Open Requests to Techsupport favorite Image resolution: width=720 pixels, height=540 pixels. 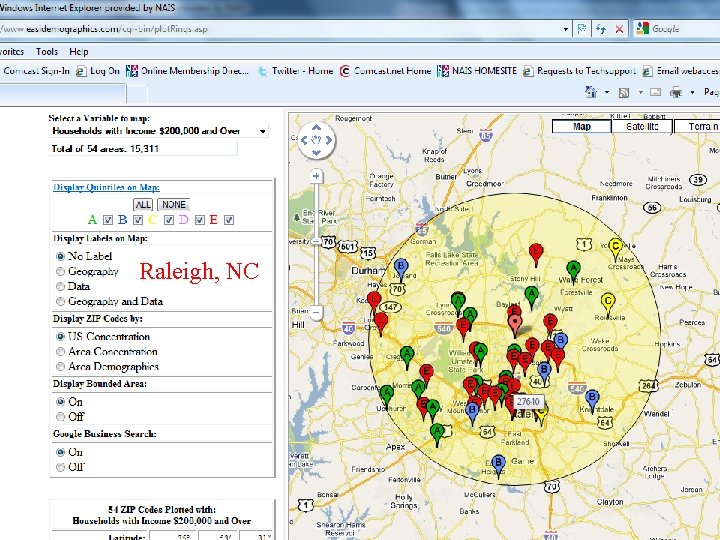(579, 71)
